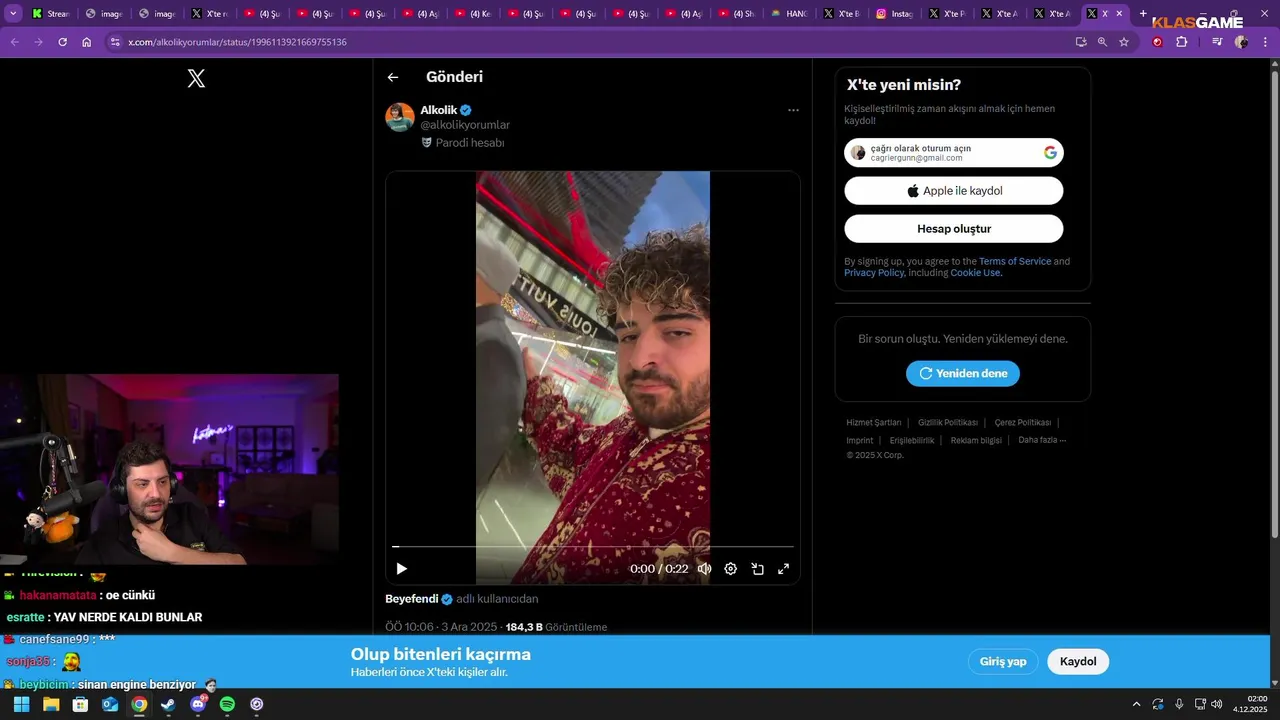The height and width of the screenshot is (720, 1280).
Task: Open the Privacy Policy link
Action: pyautogui.click(x=874, y=273)
